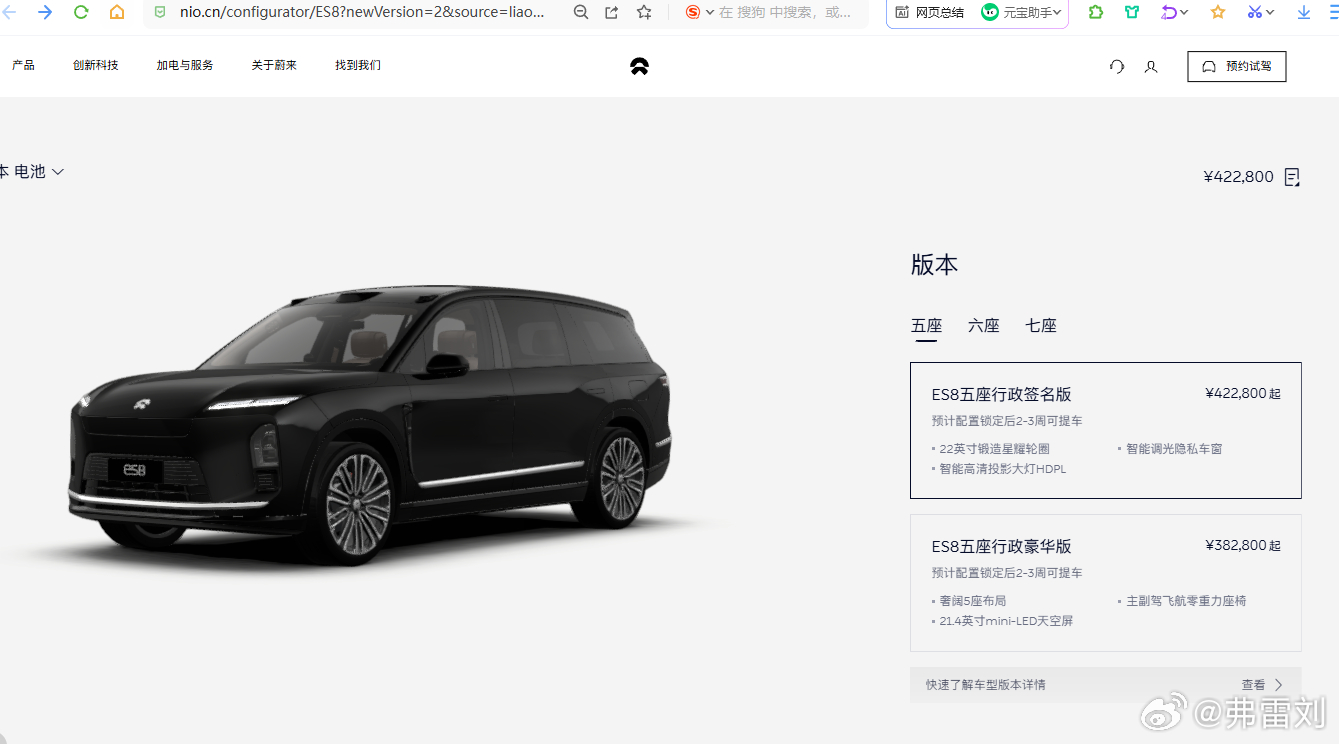Open the 加电与服务 navigation menu
Image resolution: width=1339 pixels, height=744 pixels.
[x=185, y=65]
